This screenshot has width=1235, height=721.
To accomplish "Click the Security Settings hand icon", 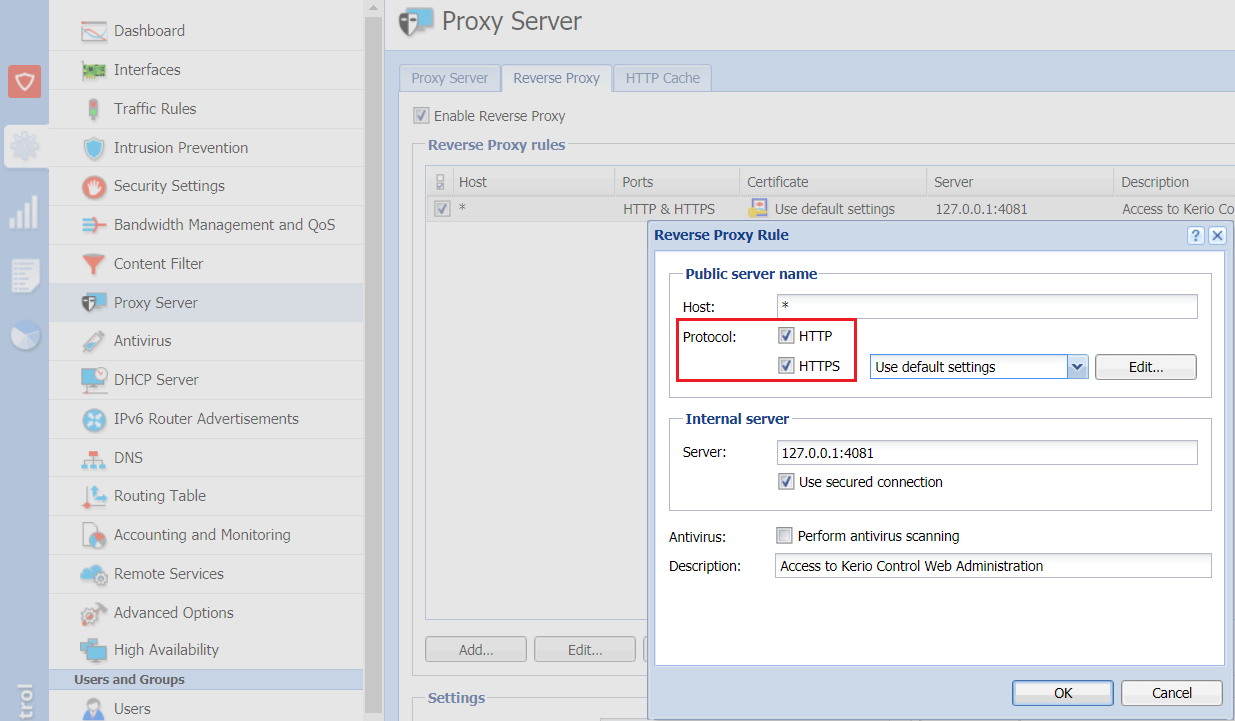I will coord(94,186).
